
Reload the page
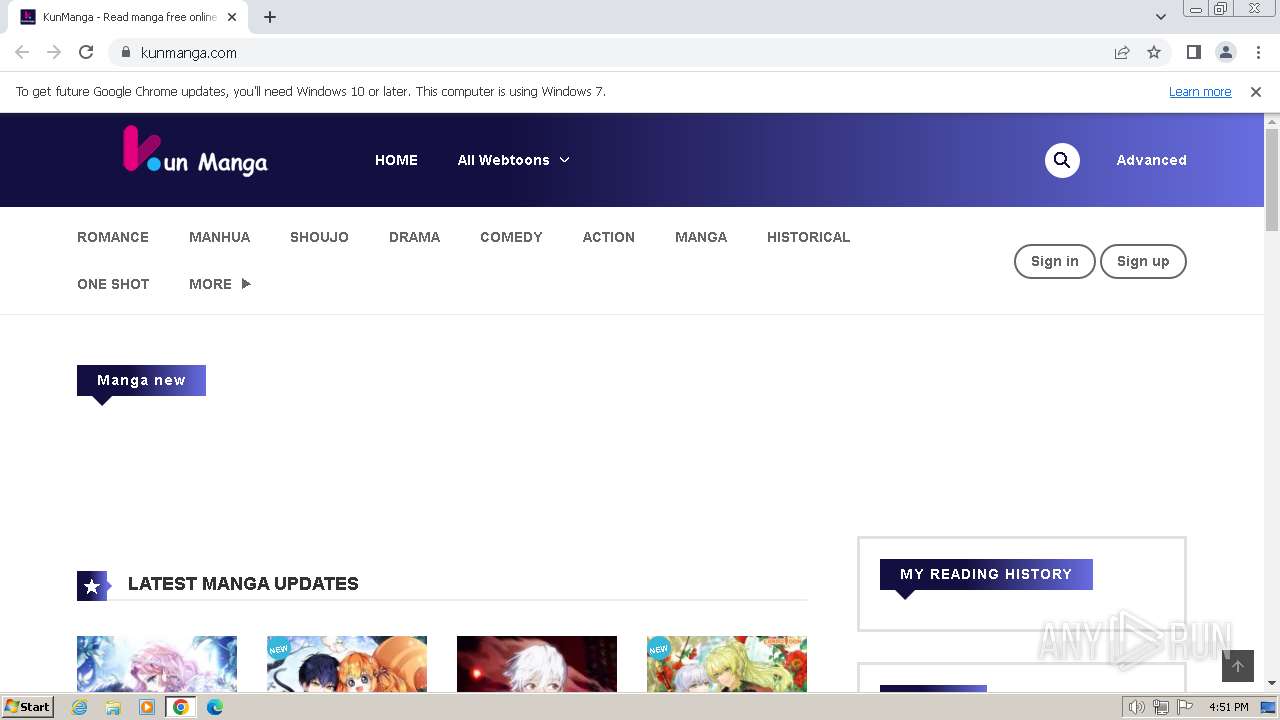point(86,52)
